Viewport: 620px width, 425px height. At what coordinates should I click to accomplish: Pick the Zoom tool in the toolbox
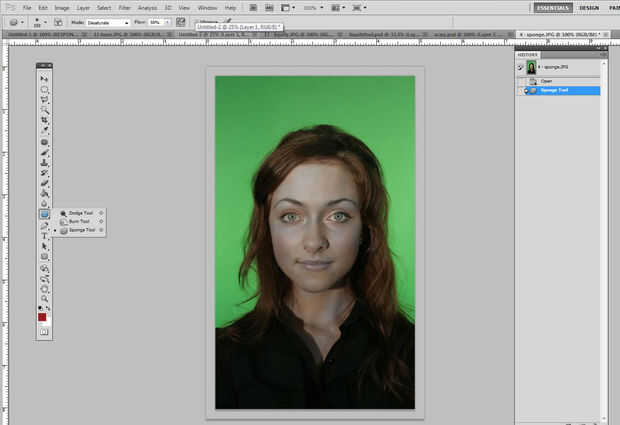(x=45, y=298)
